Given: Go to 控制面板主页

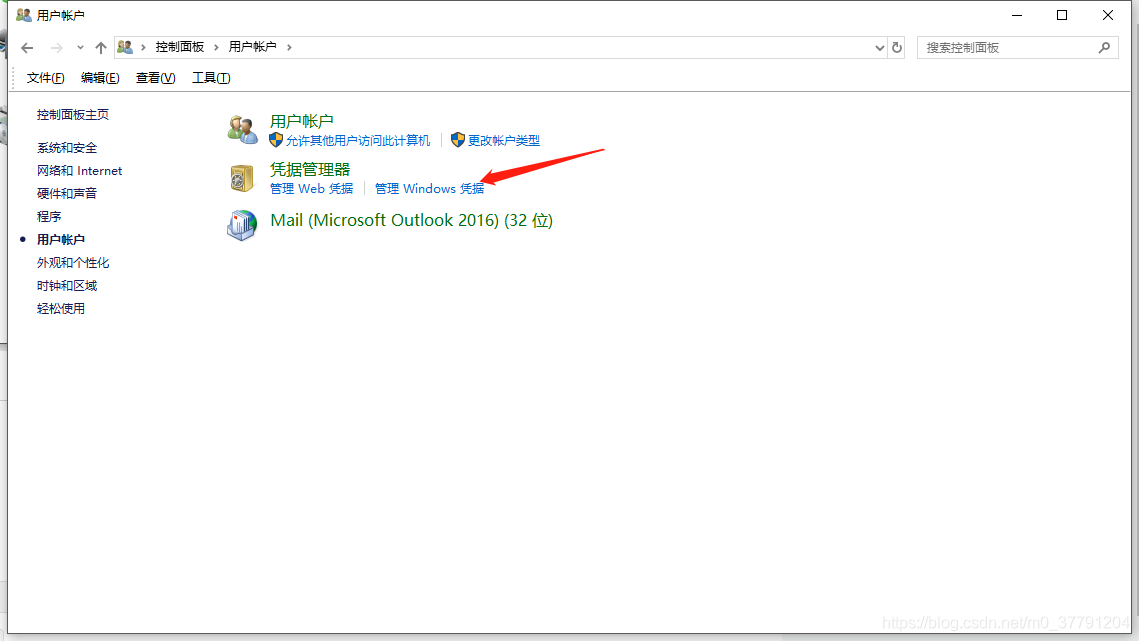Looking at the screenshot, I should coord(73,115).
